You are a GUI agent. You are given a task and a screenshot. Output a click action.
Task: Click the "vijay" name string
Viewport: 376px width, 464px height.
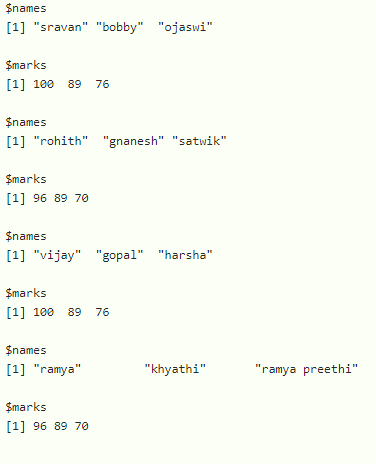click(x=57, y=255)
